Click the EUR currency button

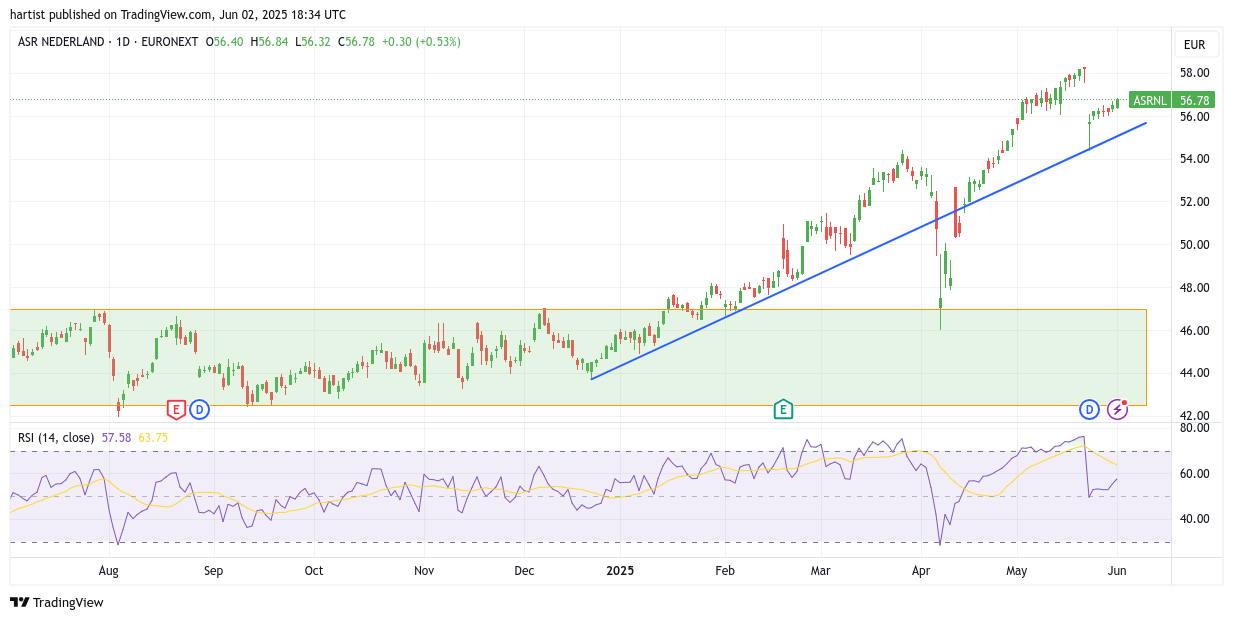pyautogui.click(x=1194, y=45)
